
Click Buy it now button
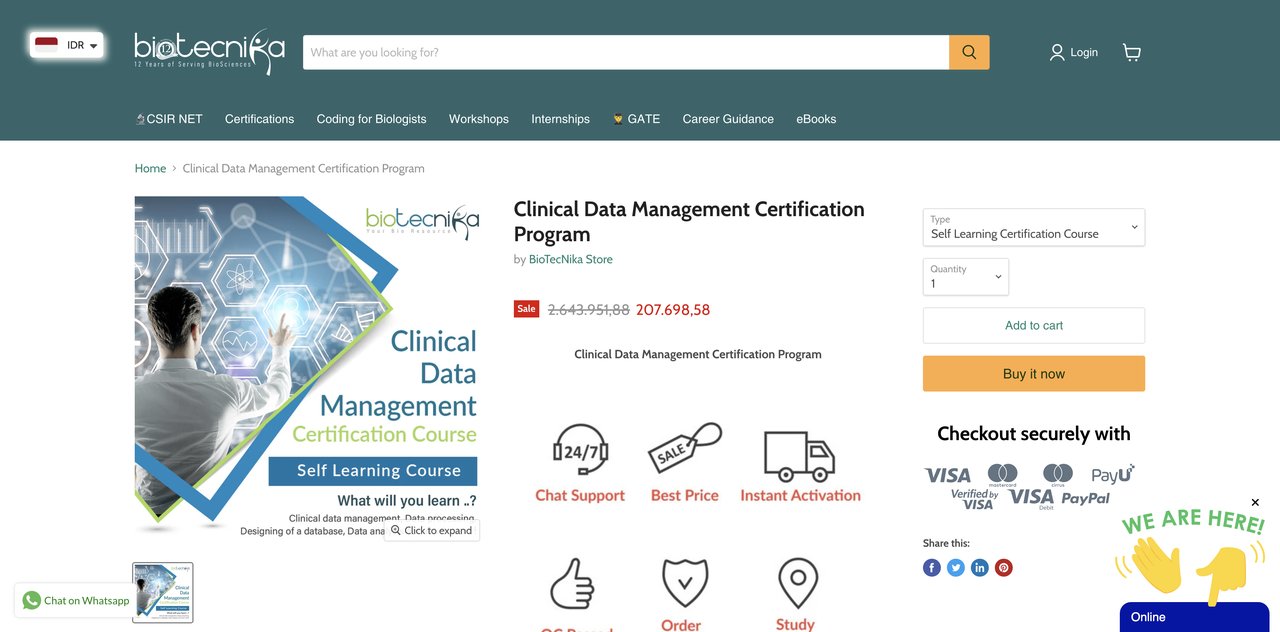1034,374
